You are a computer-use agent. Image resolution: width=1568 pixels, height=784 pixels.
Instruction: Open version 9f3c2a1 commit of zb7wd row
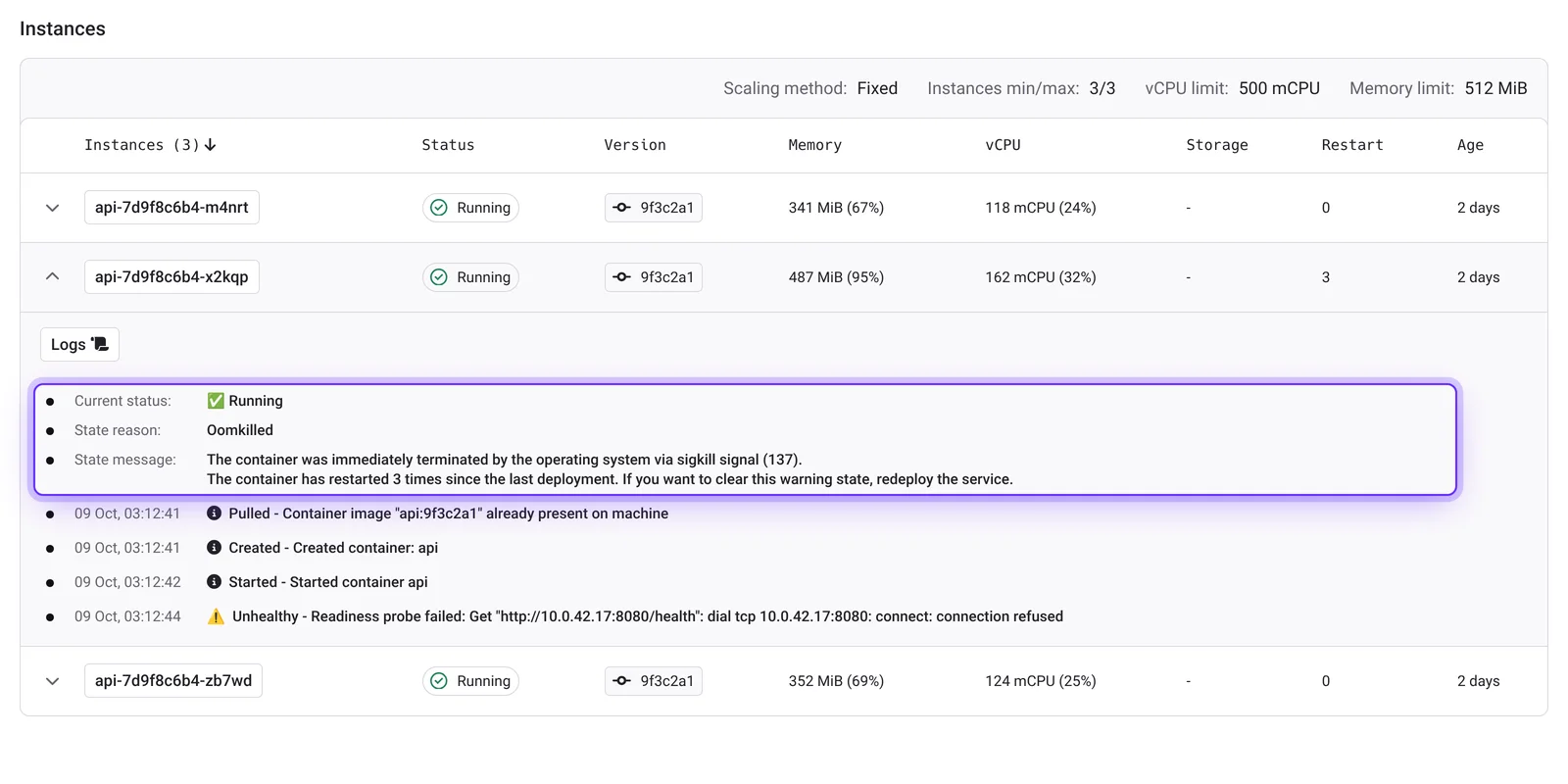click(x=654, y=681)
